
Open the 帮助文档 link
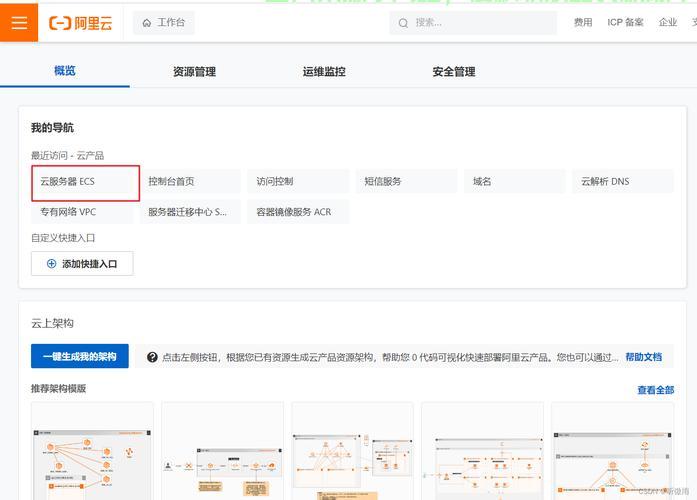(644, 357)
